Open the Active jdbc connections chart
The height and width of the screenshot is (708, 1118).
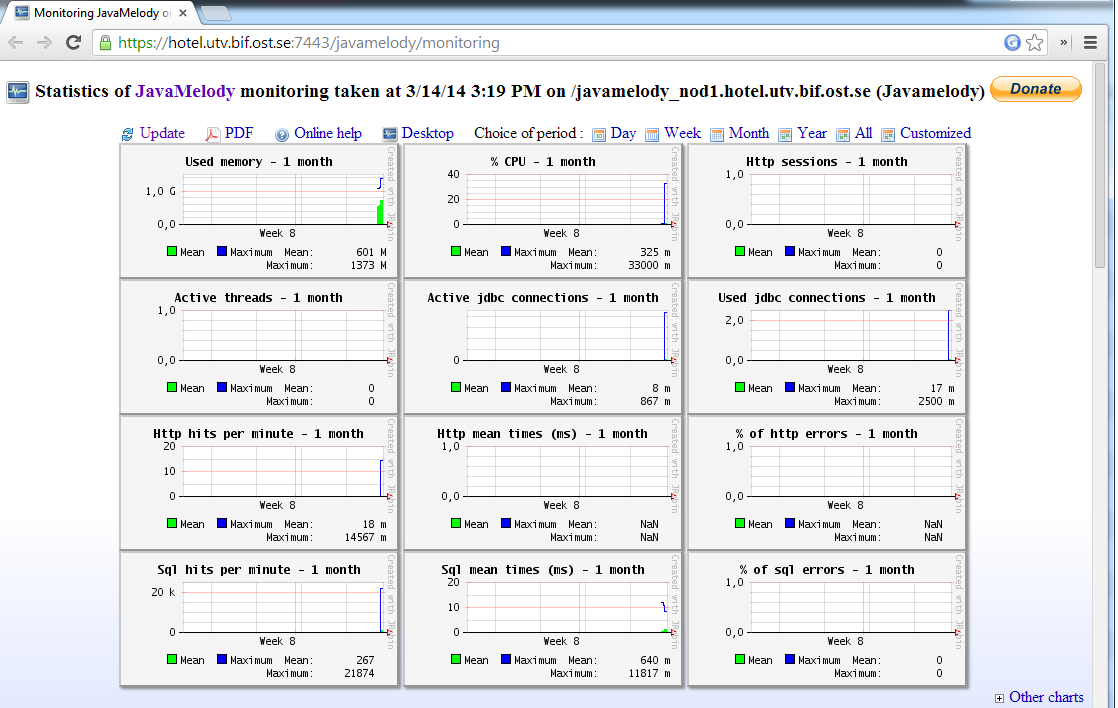(x=543, y=347)
